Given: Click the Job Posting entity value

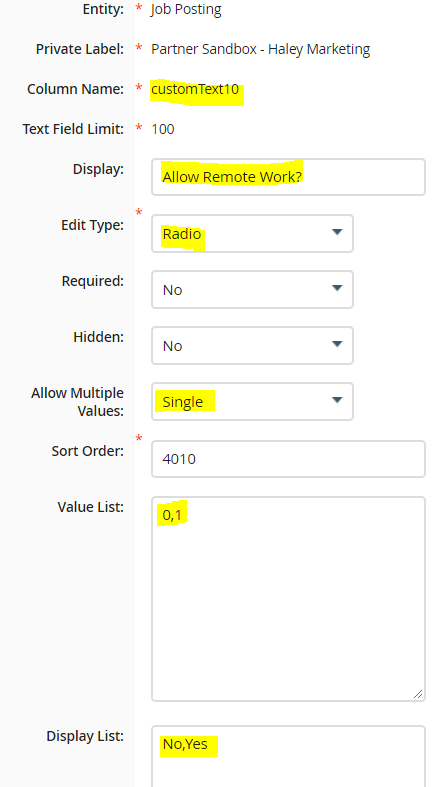Looking at the screenshot, I should click(186, 10).
